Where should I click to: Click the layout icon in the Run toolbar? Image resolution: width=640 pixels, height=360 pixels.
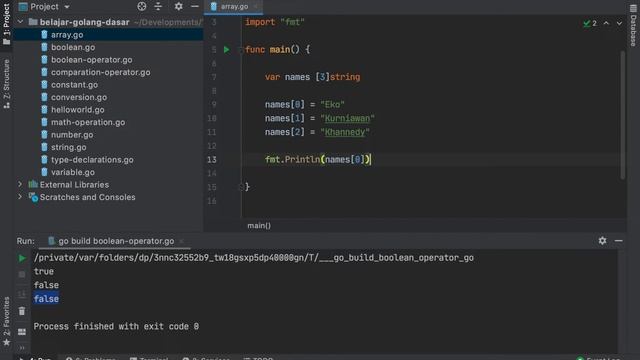22,332
